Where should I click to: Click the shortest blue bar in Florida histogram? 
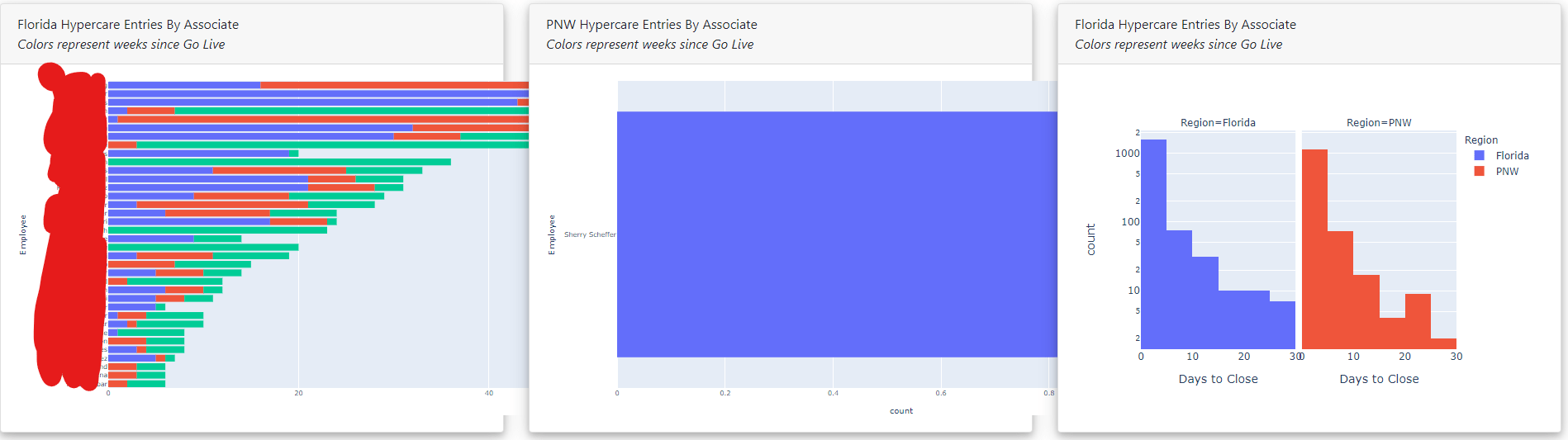point(1282,325)
